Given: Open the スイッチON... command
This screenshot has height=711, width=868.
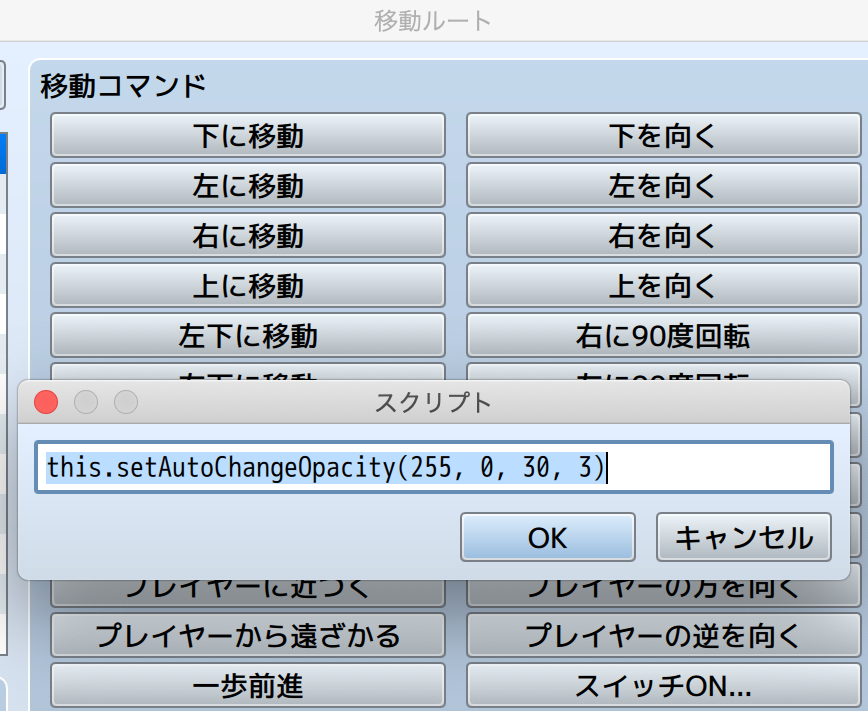Looking at the screenshot, I should point(663,686).
